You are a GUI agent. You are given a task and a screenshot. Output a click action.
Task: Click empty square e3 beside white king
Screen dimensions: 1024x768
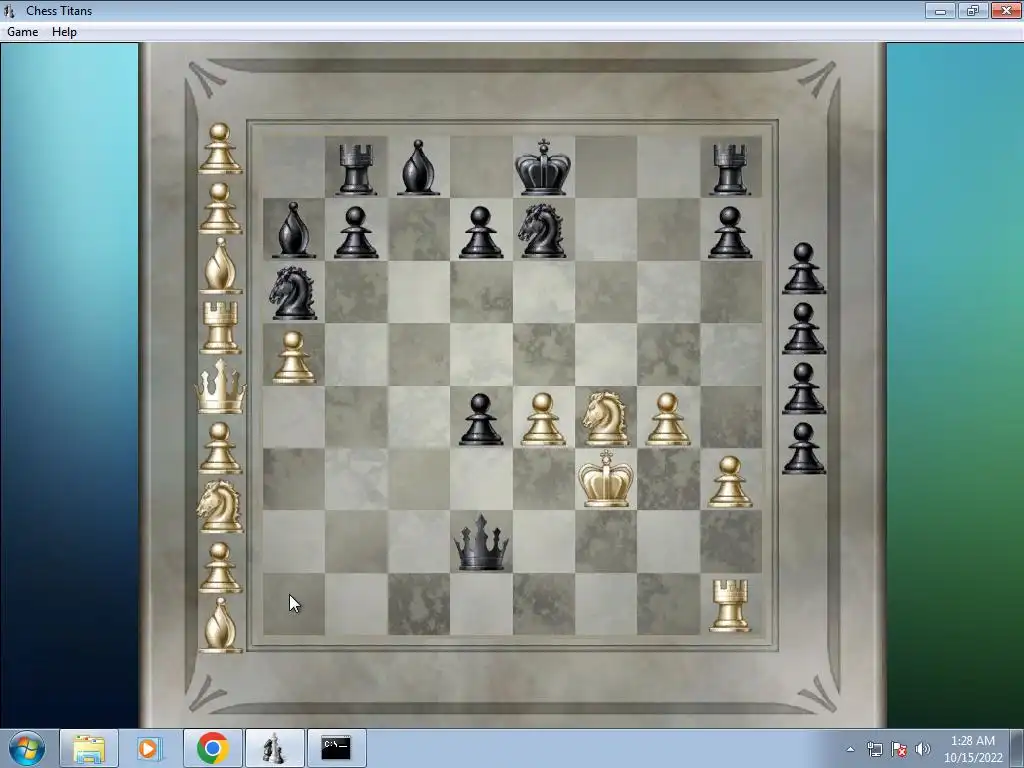[543, 479]
